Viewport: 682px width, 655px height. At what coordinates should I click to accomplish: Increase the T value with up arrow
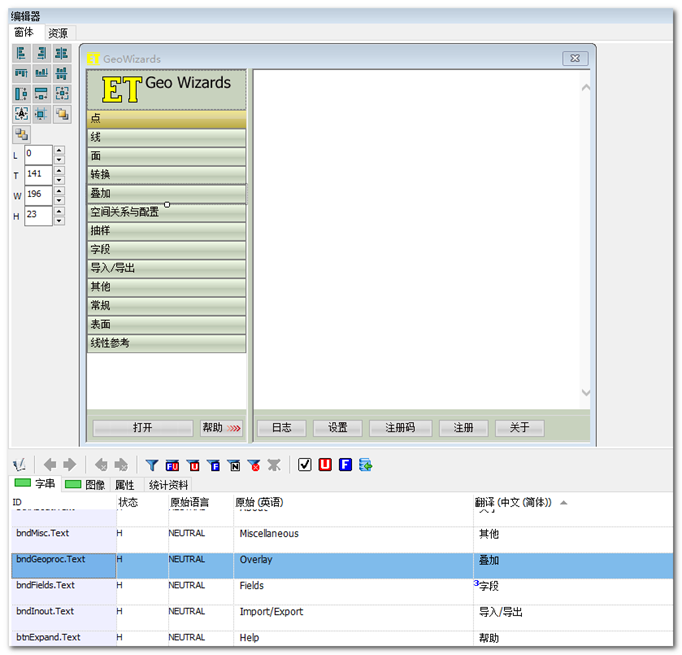tap(59, 170)
